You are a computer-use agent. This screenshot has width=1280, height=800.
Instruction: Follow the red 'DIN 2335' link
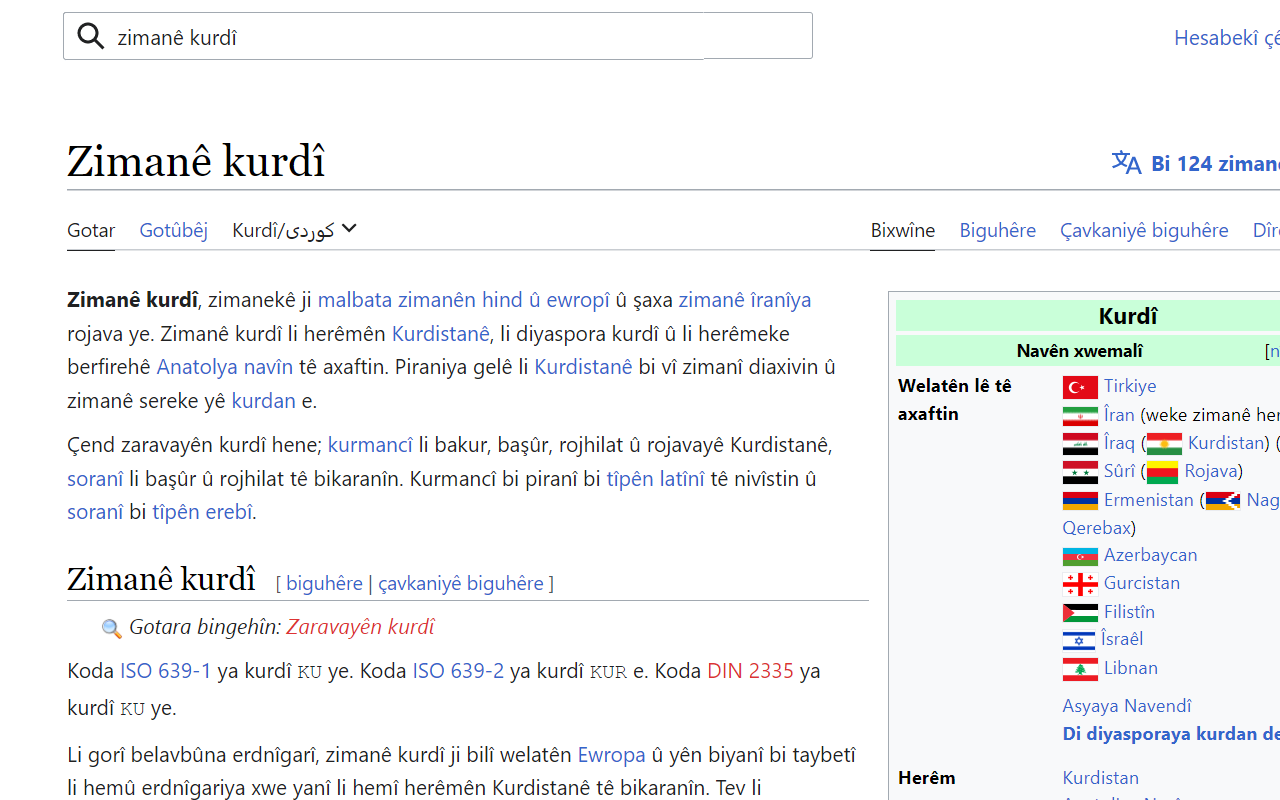[750, 671]
